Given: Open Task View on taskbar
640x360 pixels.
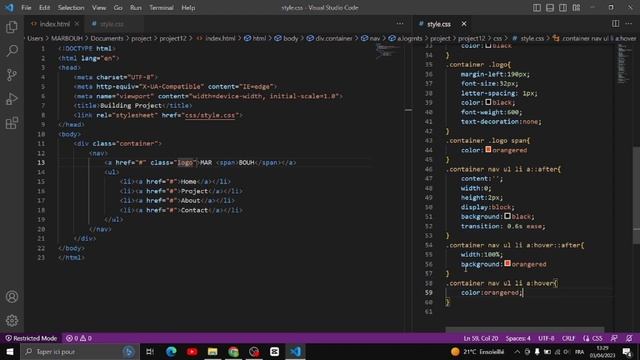Looking at the screenshot, I should click(x=150, y=351).
